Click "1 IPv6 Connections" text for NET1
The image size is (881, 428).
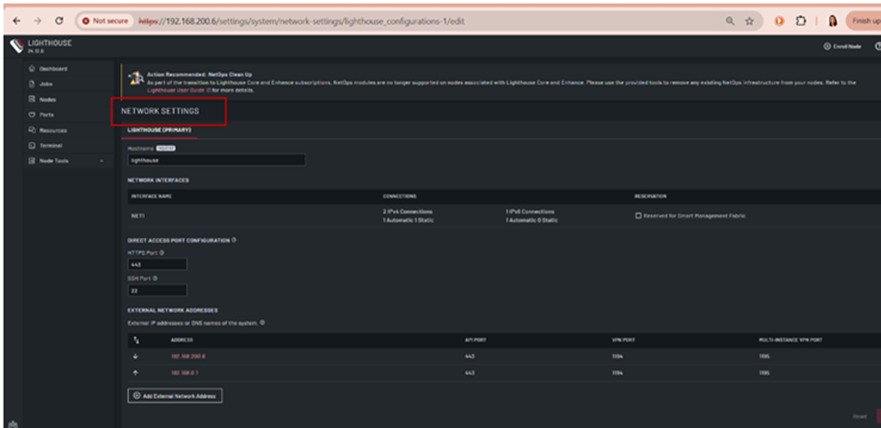click(x=530, y=212)
